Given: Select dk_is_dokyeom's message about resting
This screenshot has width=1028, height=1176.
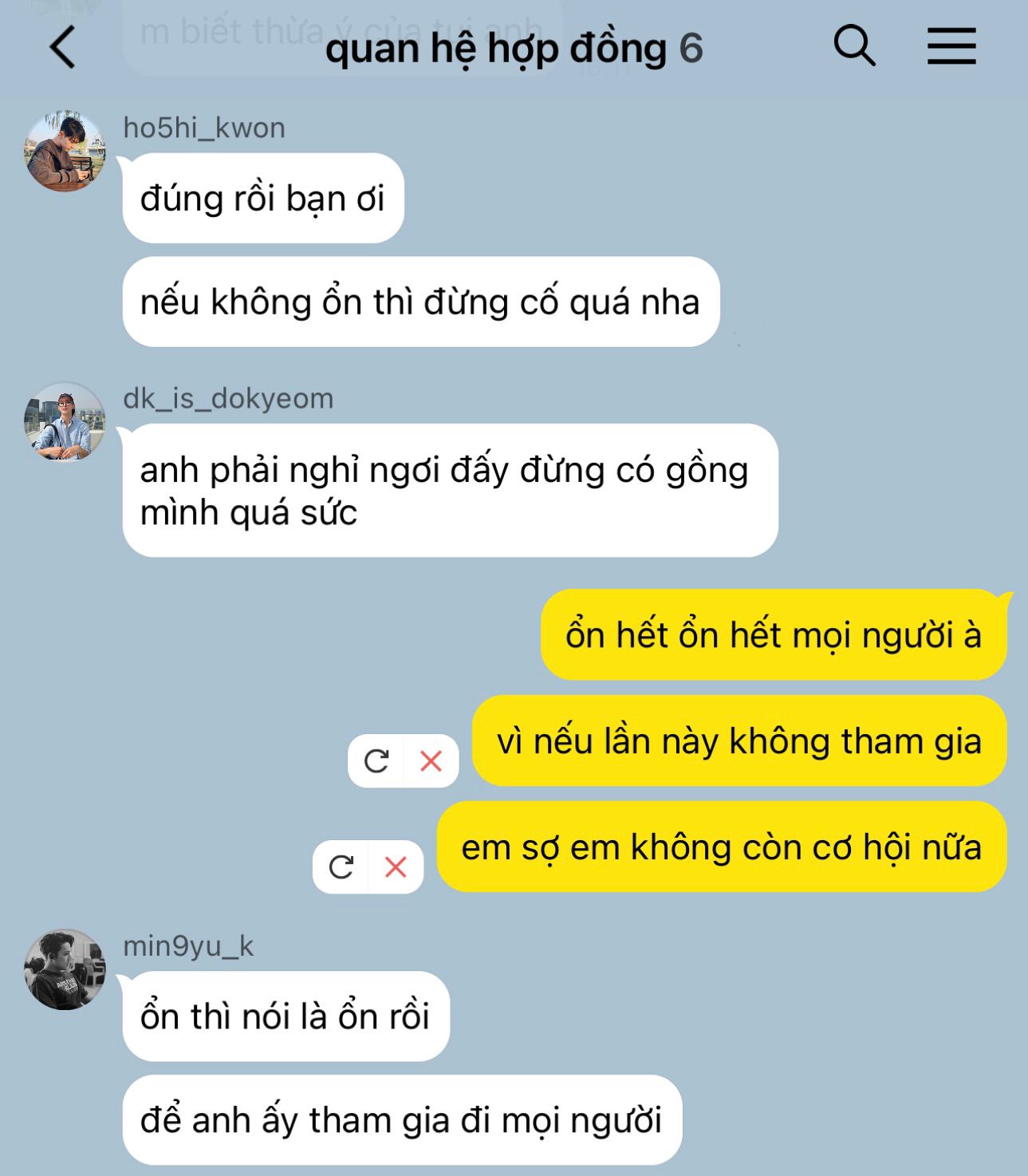Looking at the screenshot, I should coord(450,491).
